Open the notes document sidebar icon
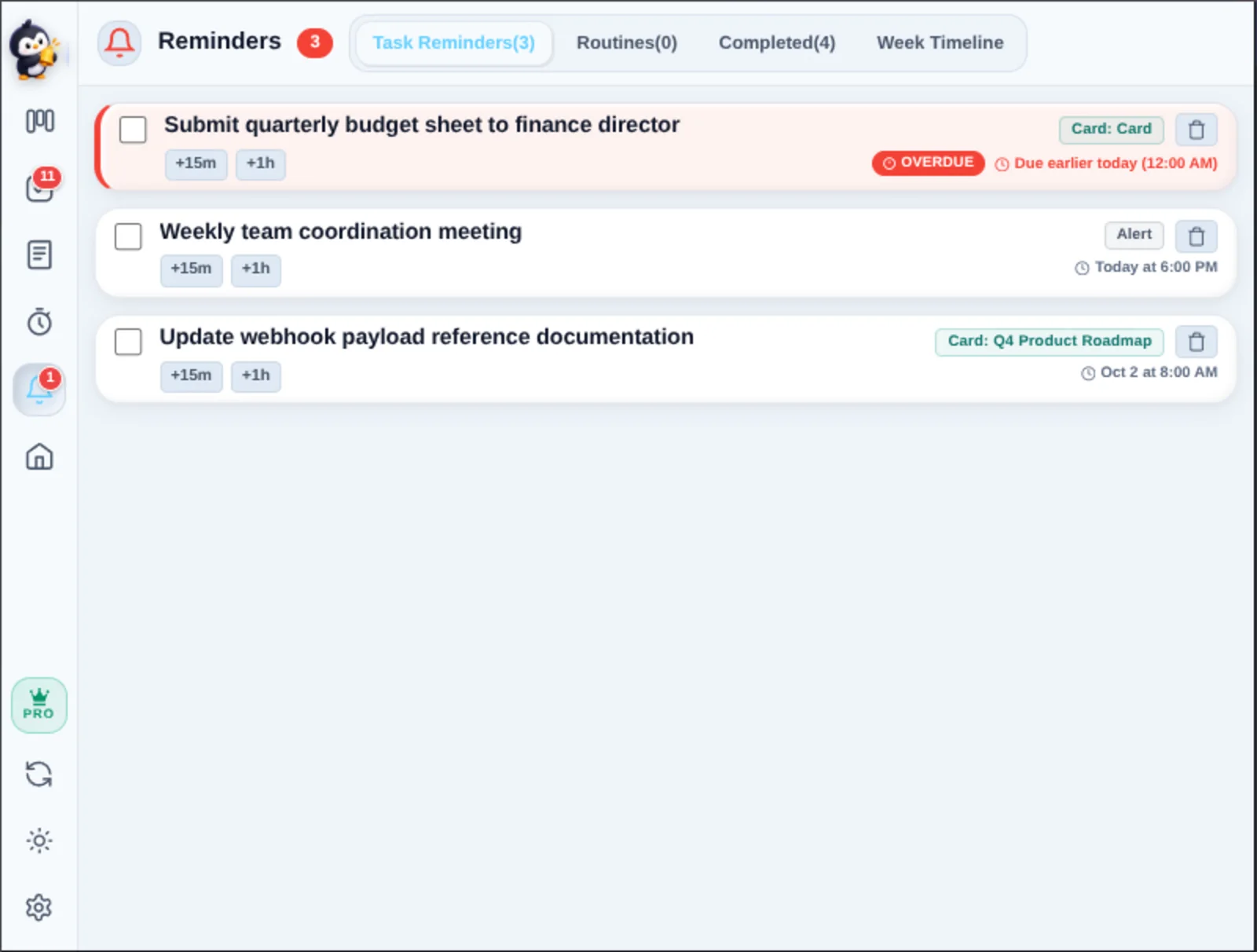 [x=39, y=254]
